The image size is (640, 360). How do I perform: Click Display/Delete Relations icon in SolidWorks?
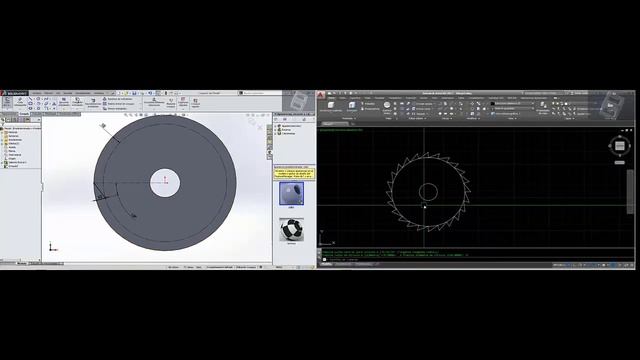154,102
